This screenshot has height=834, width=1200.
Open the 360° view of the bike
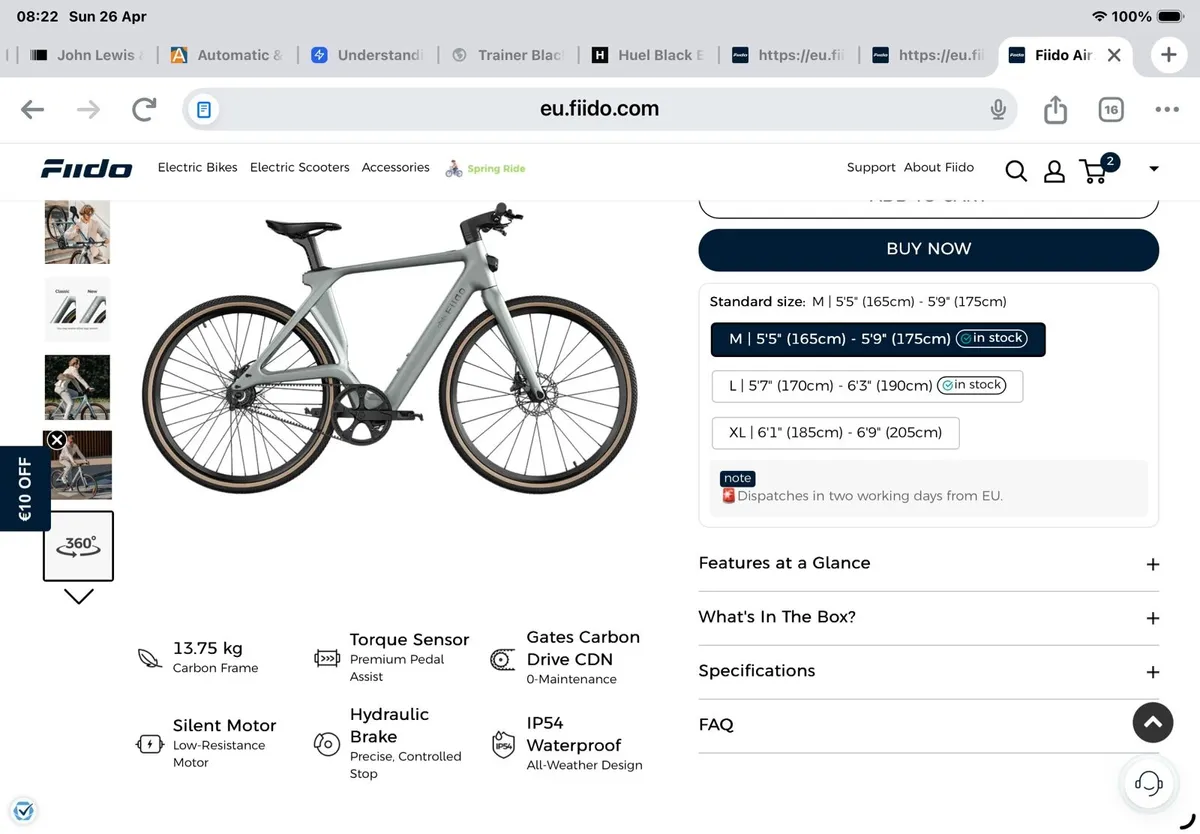(x=78, y=545)
